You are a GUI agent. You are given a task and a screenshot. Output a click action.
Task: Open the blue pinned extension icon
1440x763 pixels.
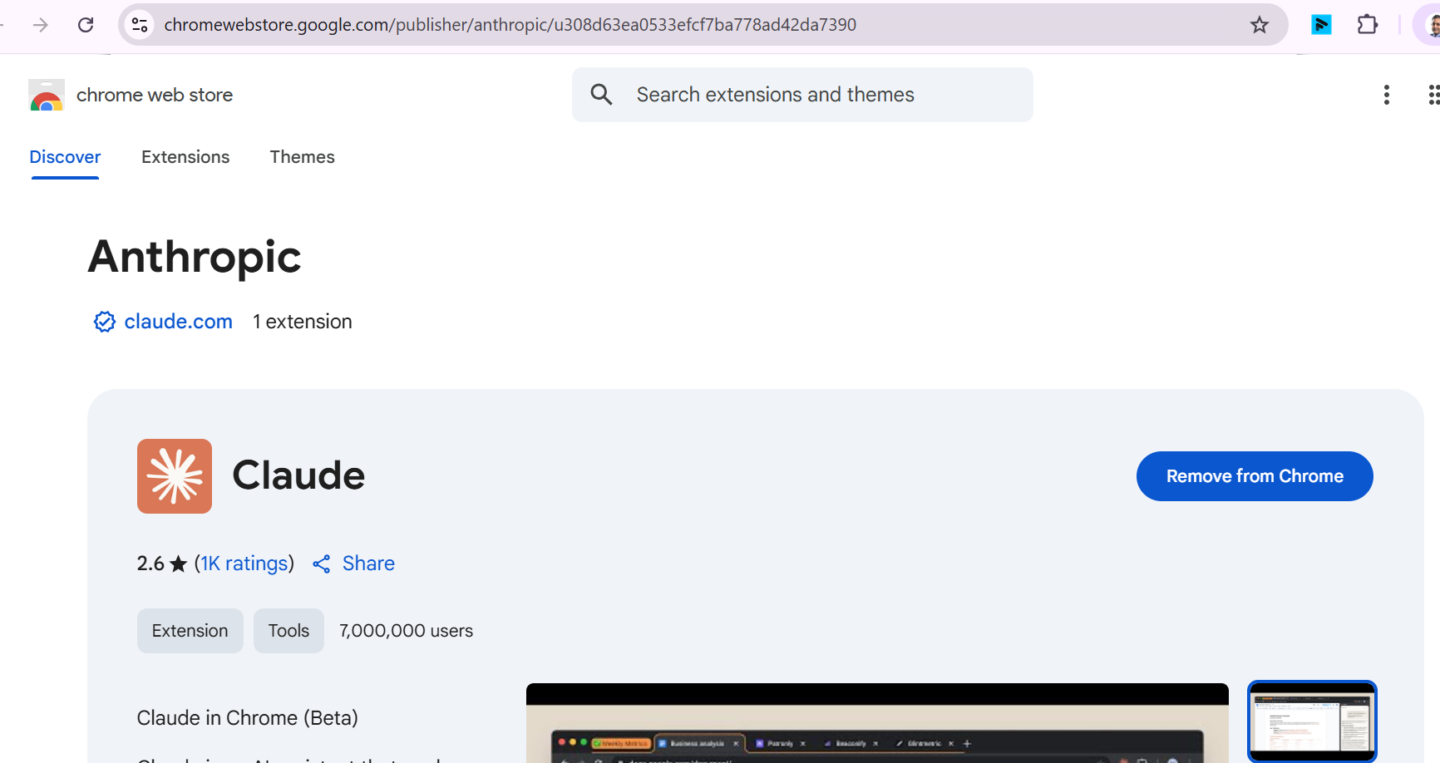coord(1321,25)
